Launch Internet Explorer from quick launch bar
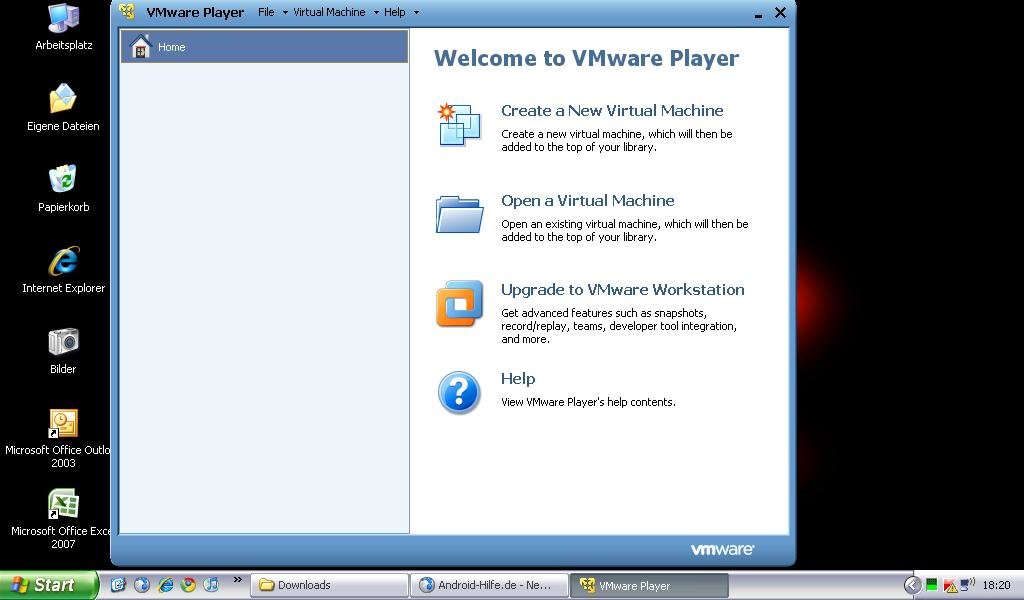 point(165,585)
